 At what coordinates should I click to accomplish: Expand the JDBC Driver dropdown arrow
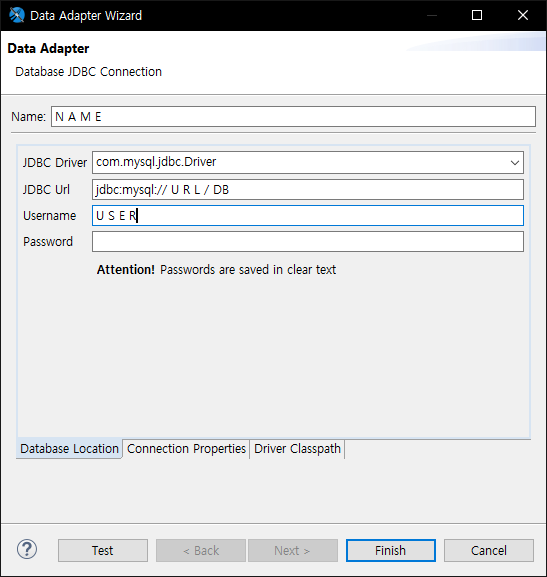[x=515, y=162]
